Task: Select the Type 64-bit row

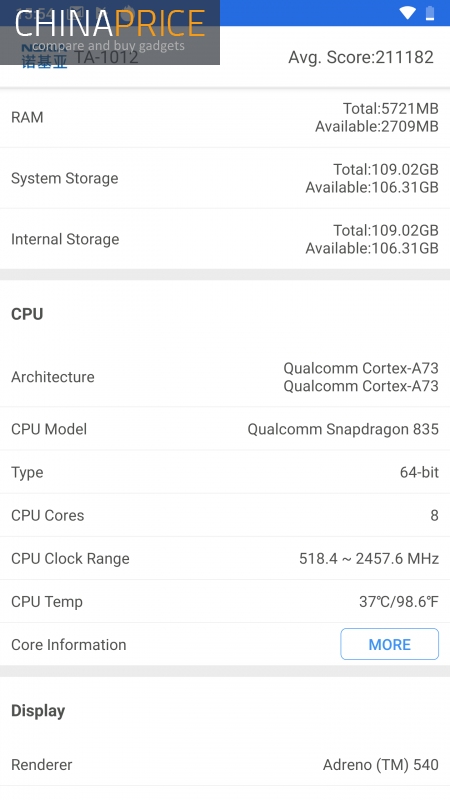Action: (x=225, y=472)
